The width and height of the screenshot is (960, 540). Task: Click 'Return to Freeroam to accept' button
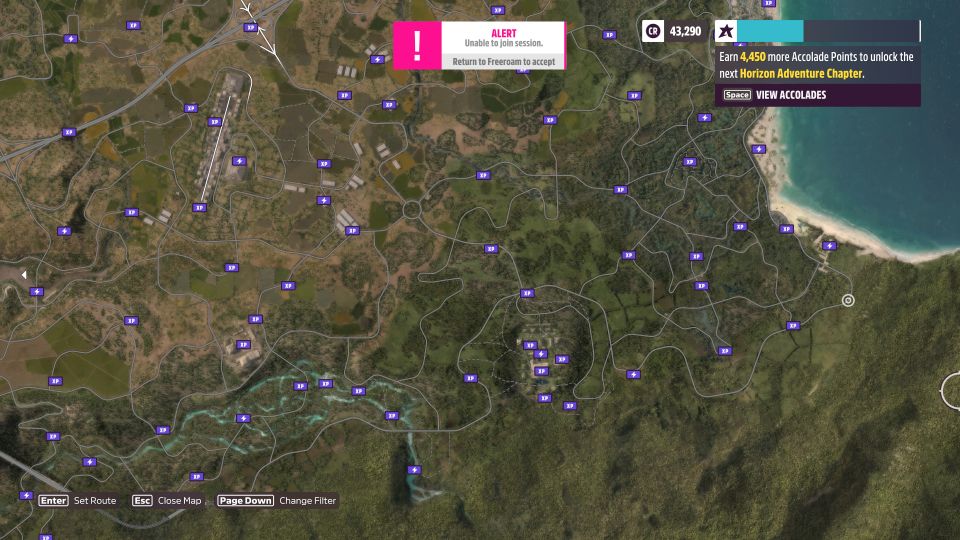click(503, 62)
